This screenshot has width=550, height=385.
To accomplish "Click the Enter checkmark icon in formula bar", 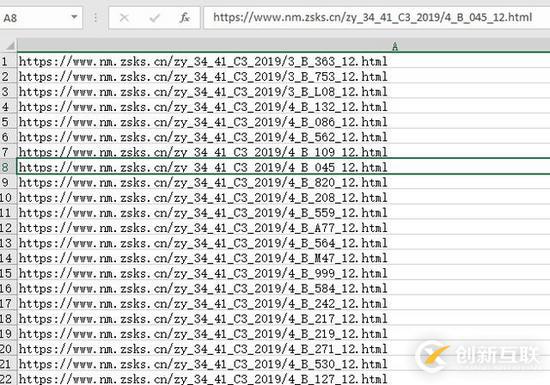I will pos(154,18).
